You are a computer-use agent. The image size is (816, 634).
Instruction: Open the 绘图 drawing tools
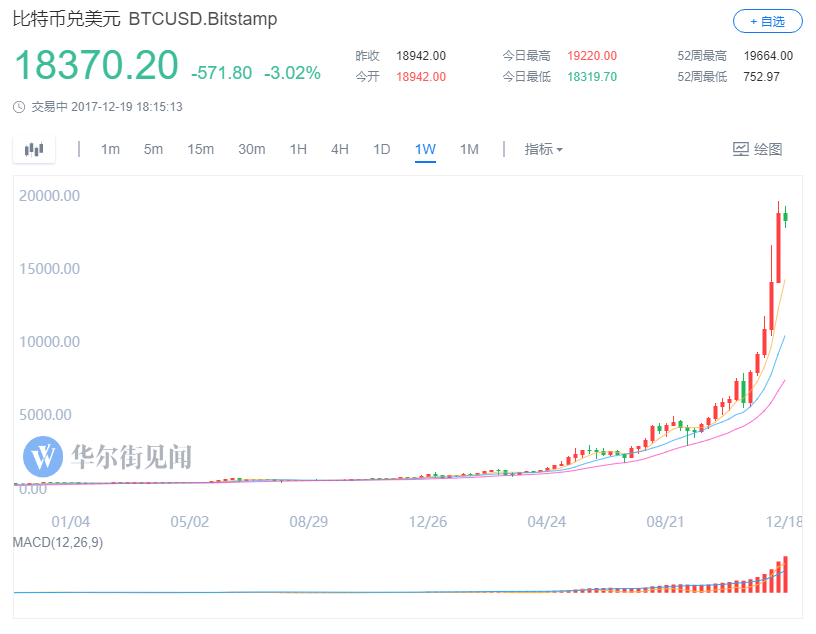click(x=757, y=150)
